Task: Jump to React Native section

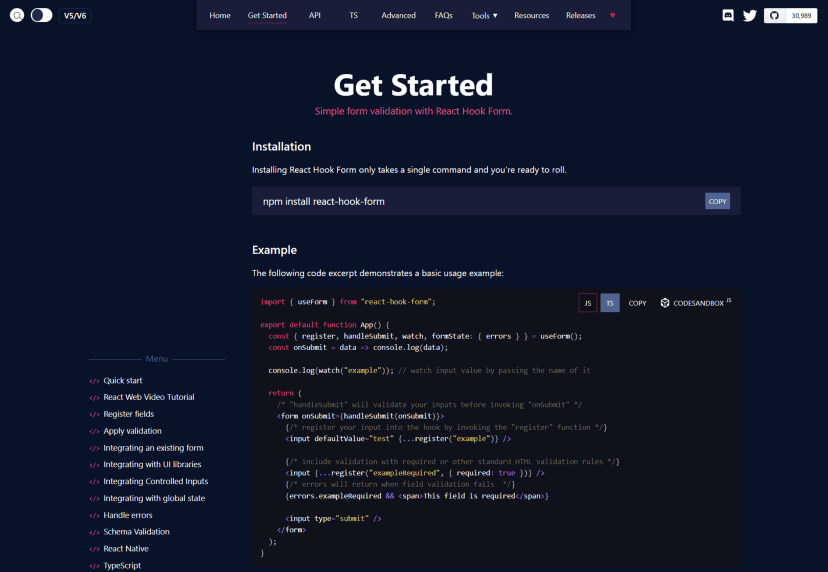Action: pos(126,549)
